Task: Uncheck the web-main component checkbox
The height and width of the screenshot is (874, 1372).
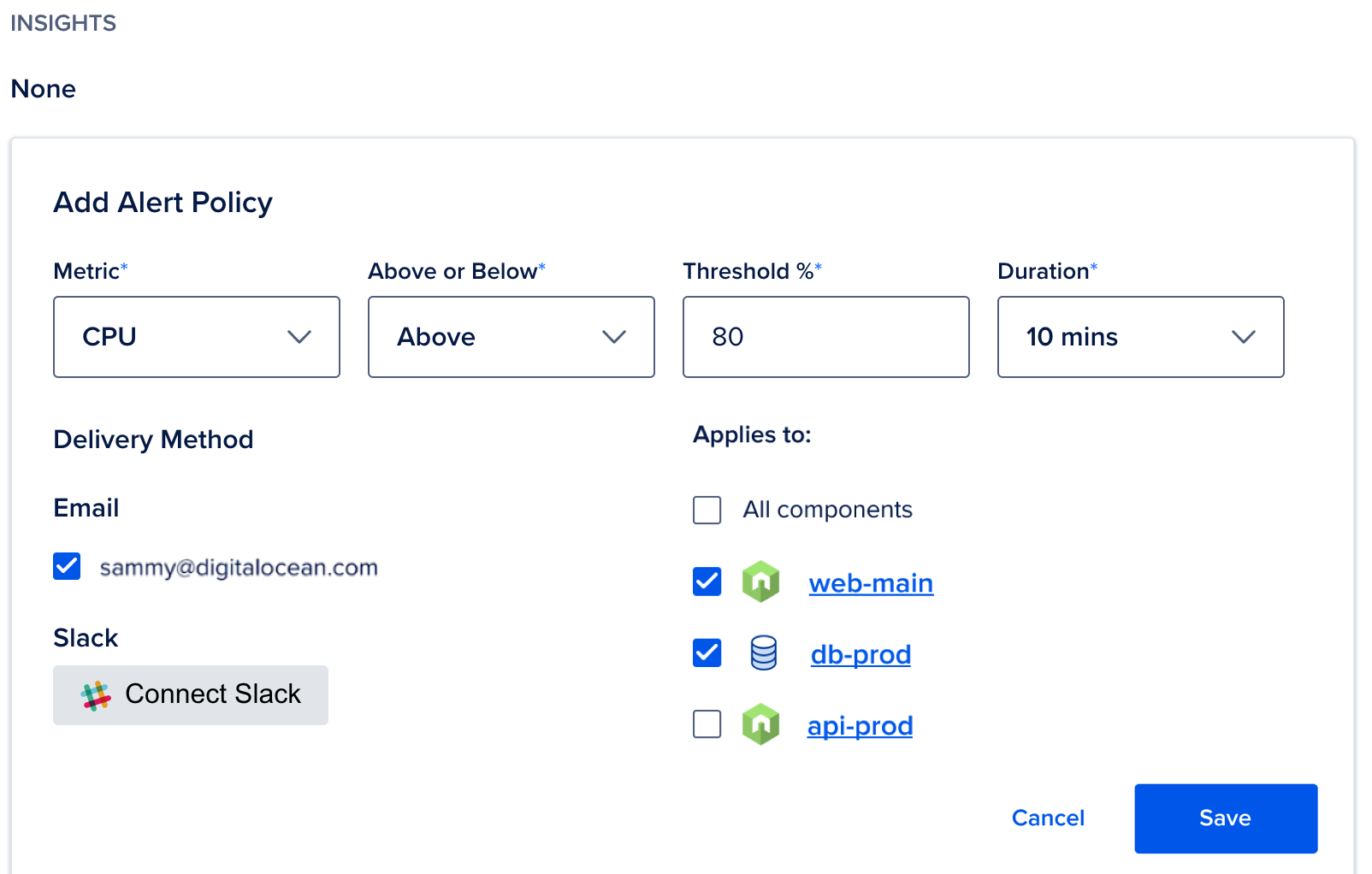Action: pyautogui.click(x=707, y=582)
